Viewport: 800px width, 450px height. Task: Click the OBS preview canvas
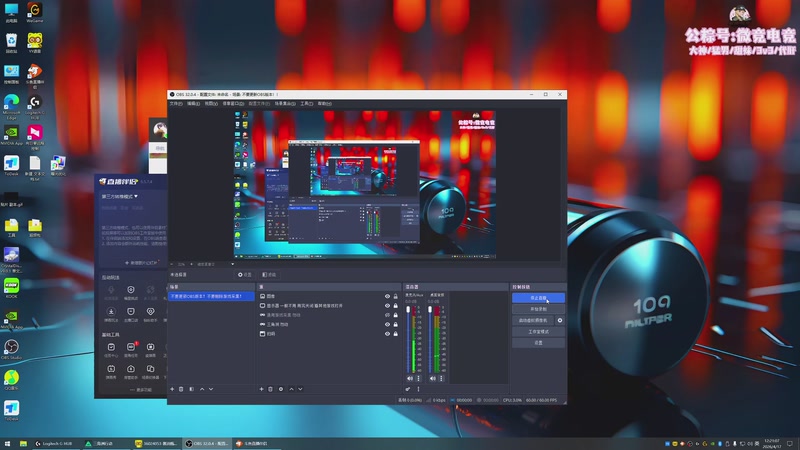tap(365, 184)
